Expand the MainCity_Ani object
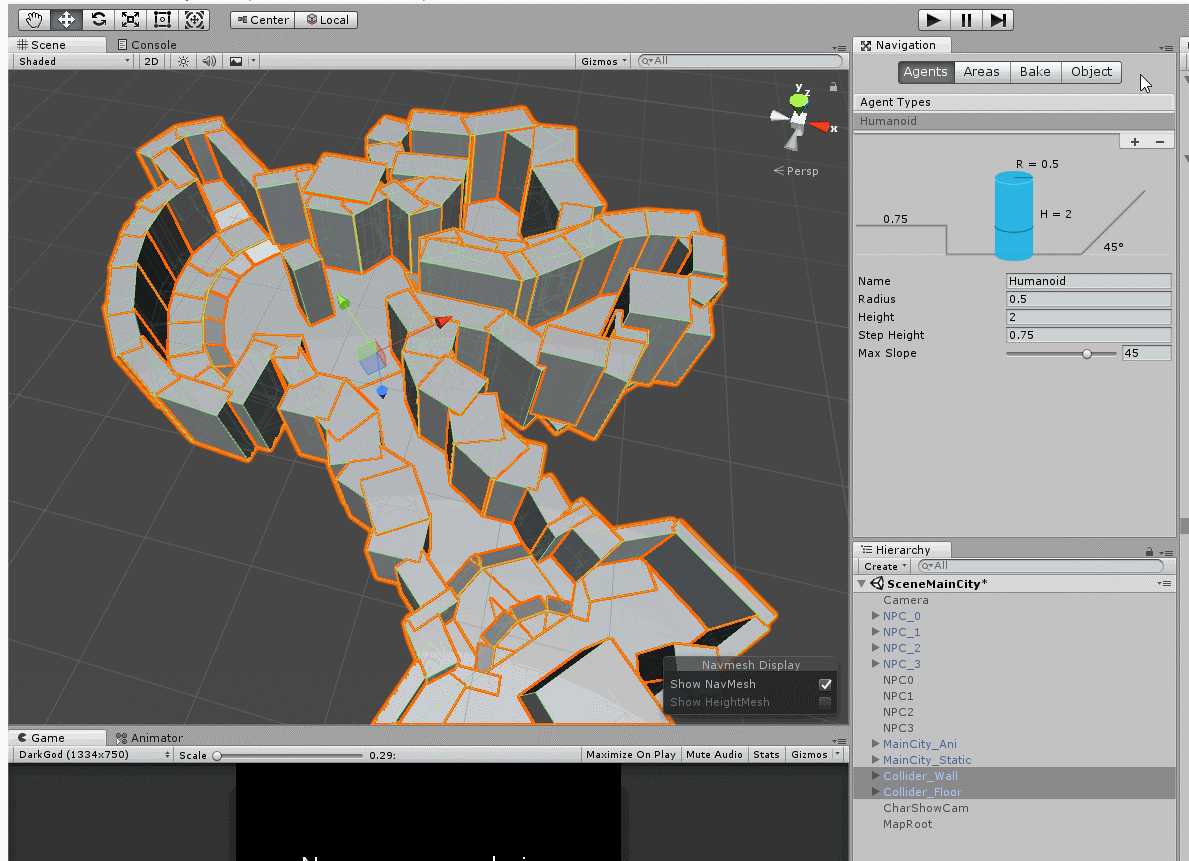1189x861 pixels. click(875, 744)
